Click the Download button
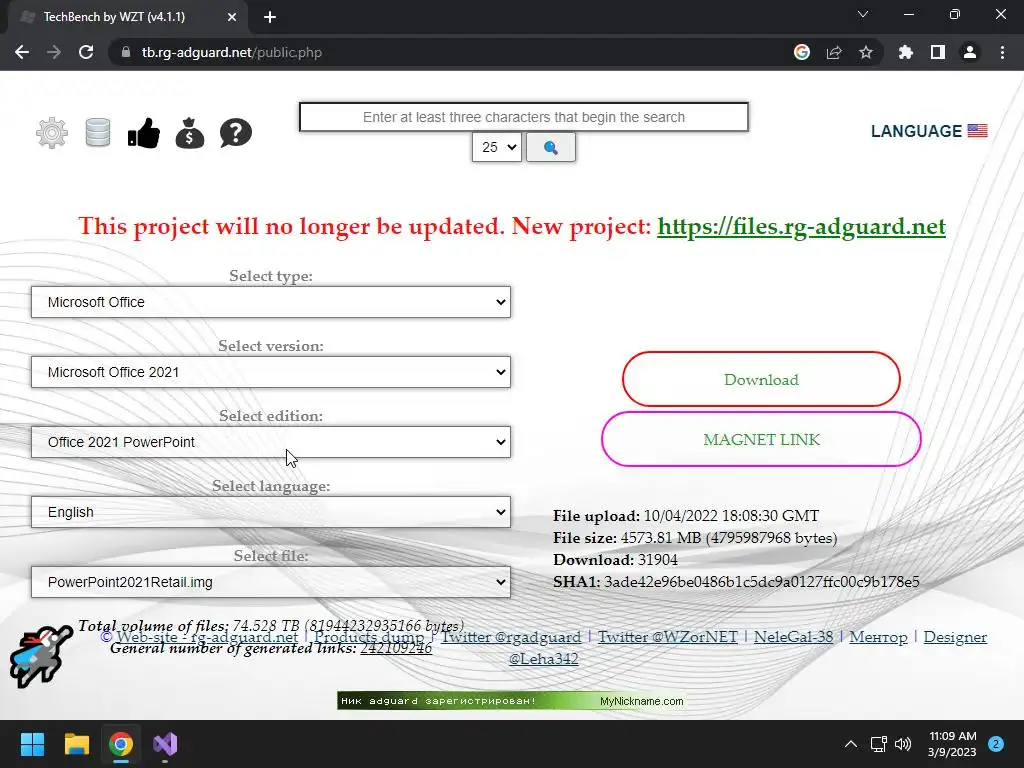The width and height of the screenshot is (1024, 768). click(761, 379)
